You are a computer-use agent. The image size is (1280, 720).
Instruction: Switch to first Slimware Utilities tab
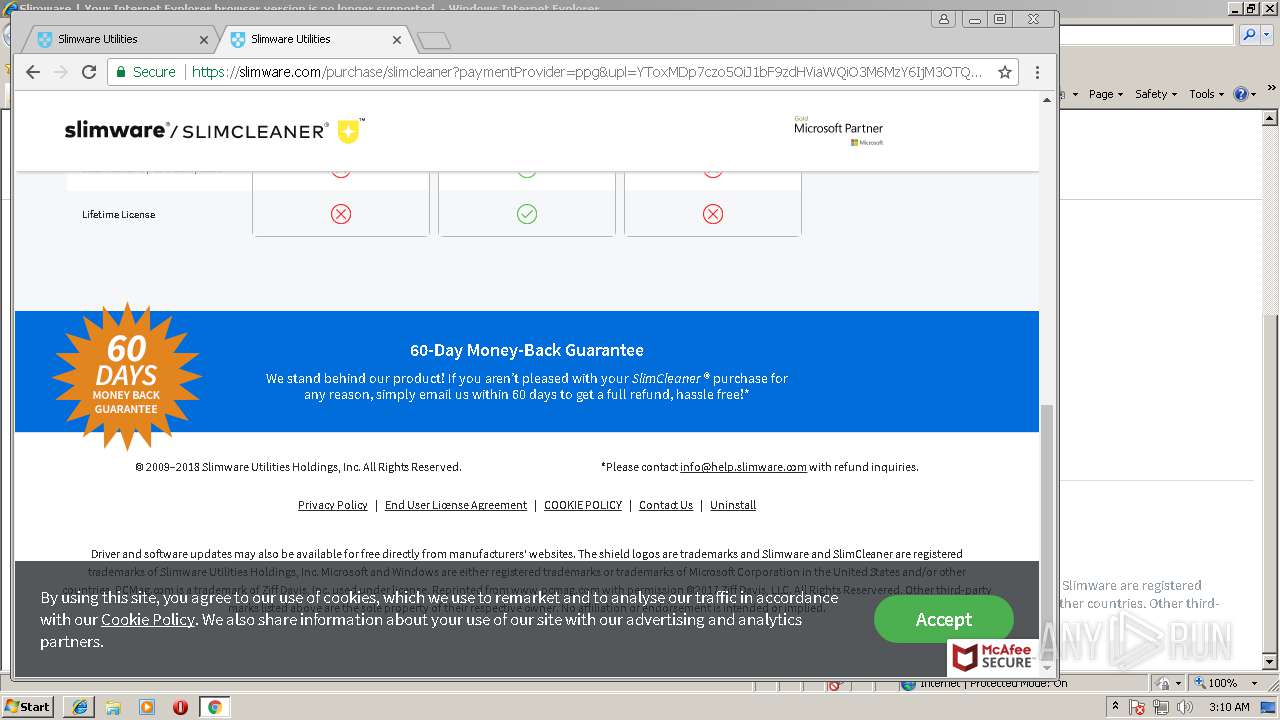pos(120,40)
